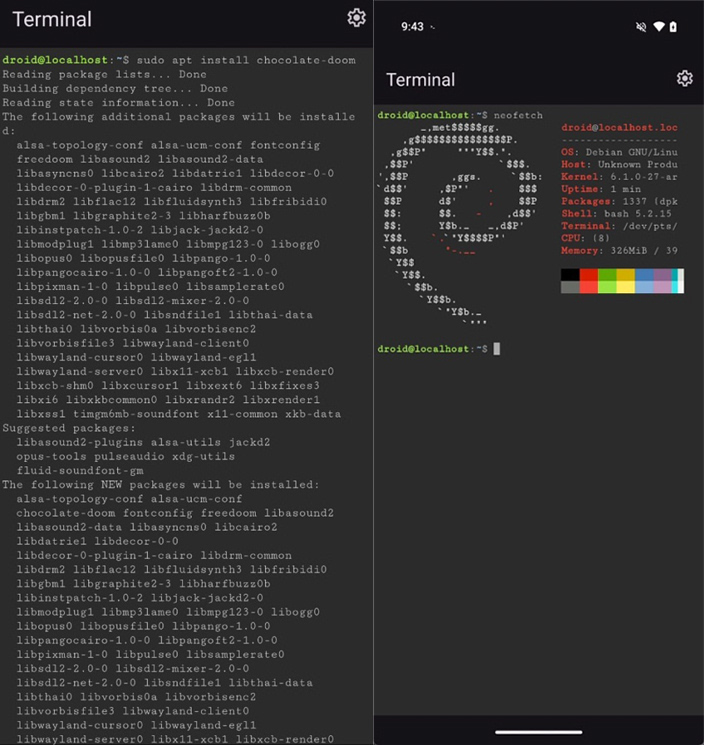The image size is (704, 745).
Task: Click 'Building dependency tree... Done' line
Action: click(115, 88)
